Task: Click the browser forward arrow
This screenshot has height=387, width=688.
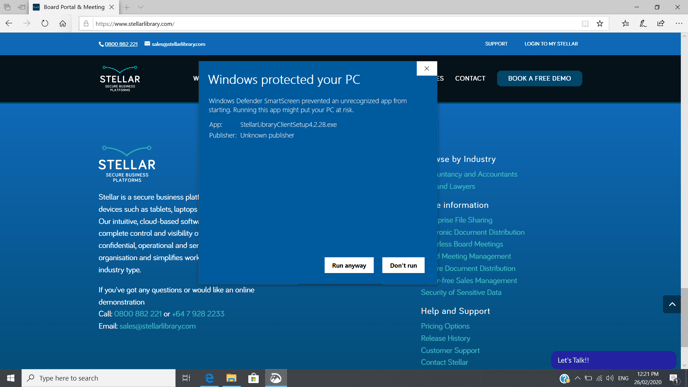Action: 27,23
